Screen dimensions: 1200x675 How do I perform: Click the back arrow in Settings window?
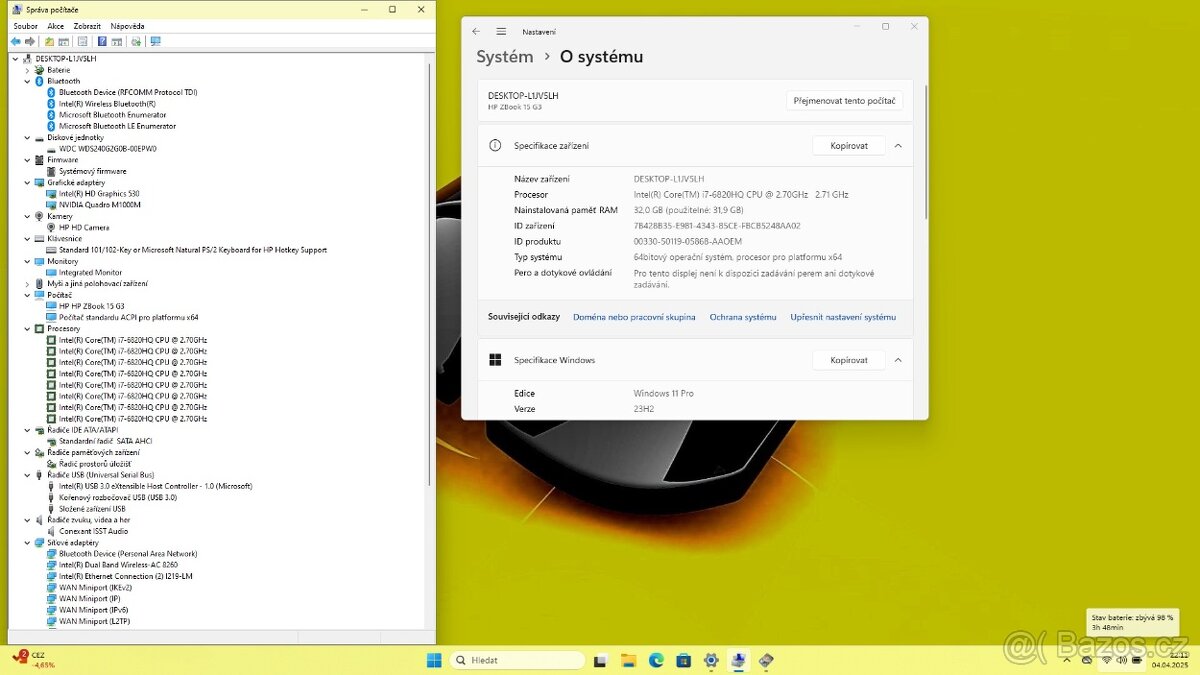tap(476, 31)
